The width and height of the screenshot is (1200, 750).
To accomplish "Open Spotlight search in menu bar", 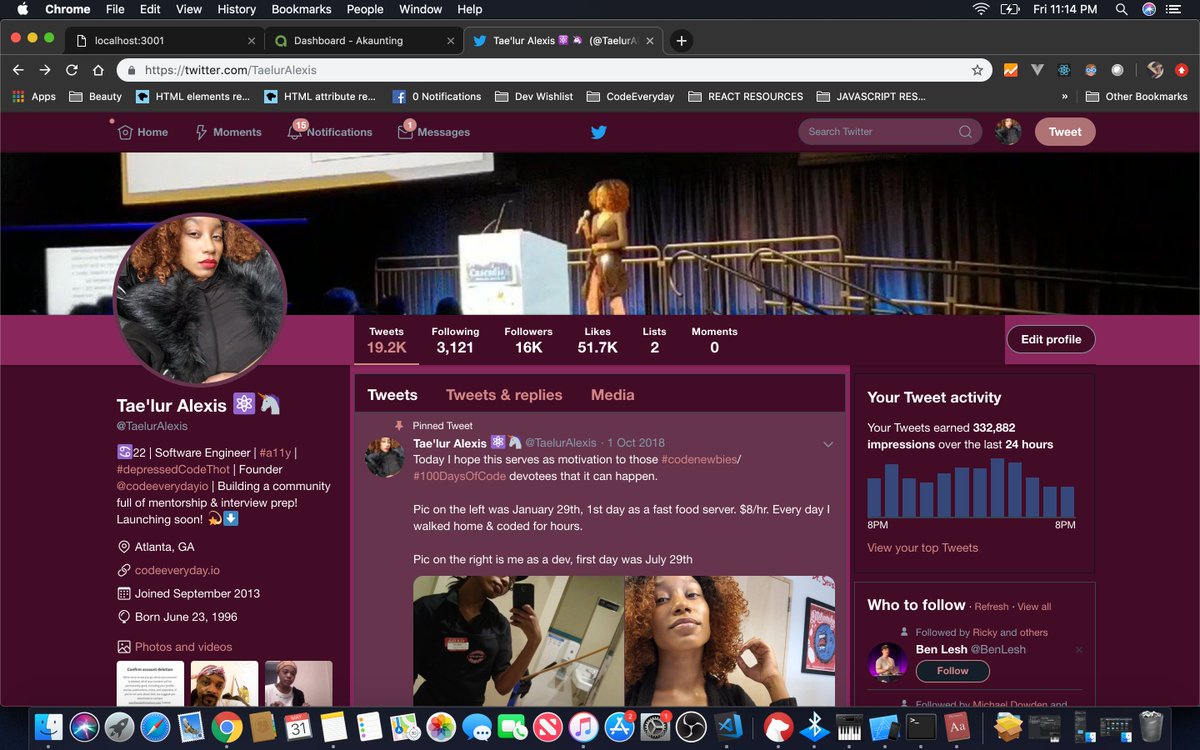I will [1121, 9].
